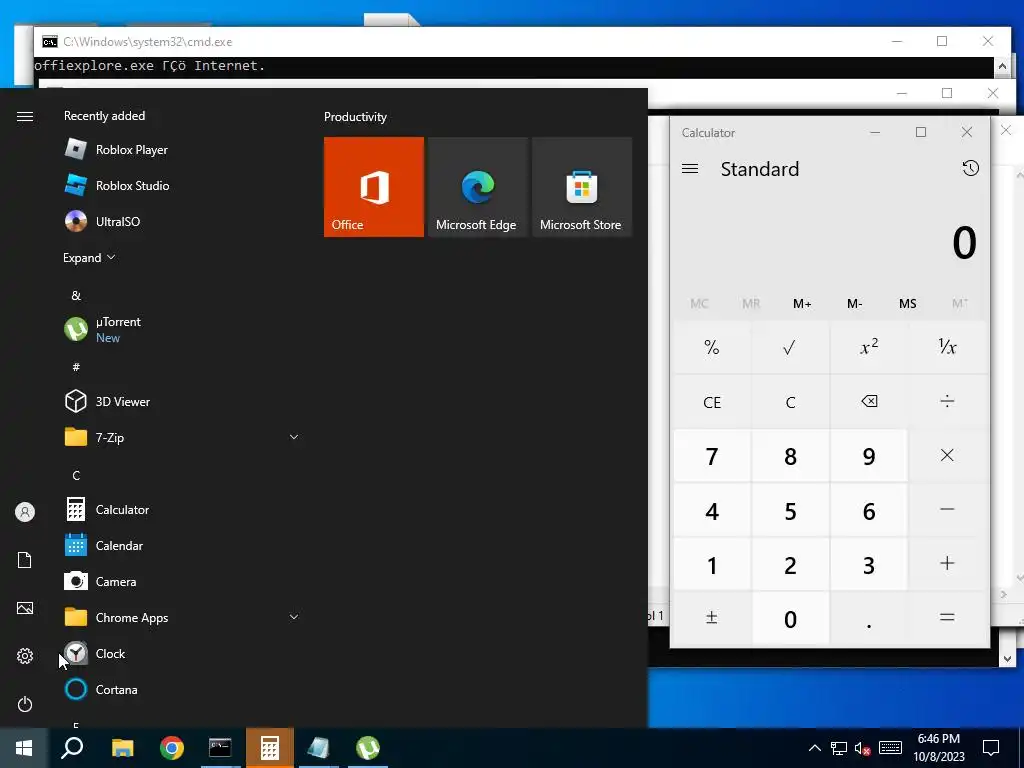Click the backspace key in Calculator
The width and height of the screenshot is (1024, 768).
point(869,401)
